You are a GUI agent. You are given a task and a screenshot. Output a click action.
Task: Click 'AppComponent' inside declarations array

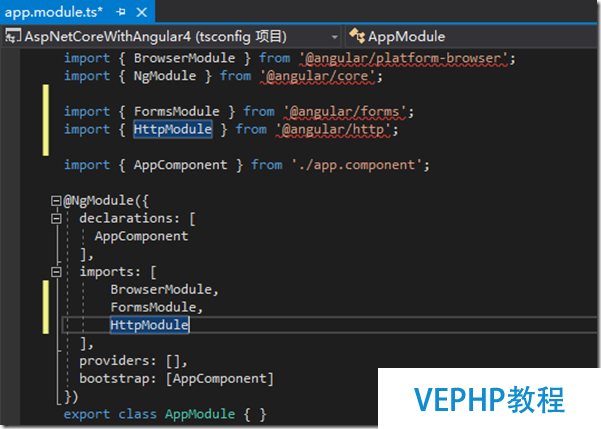[x=141, y=236]
